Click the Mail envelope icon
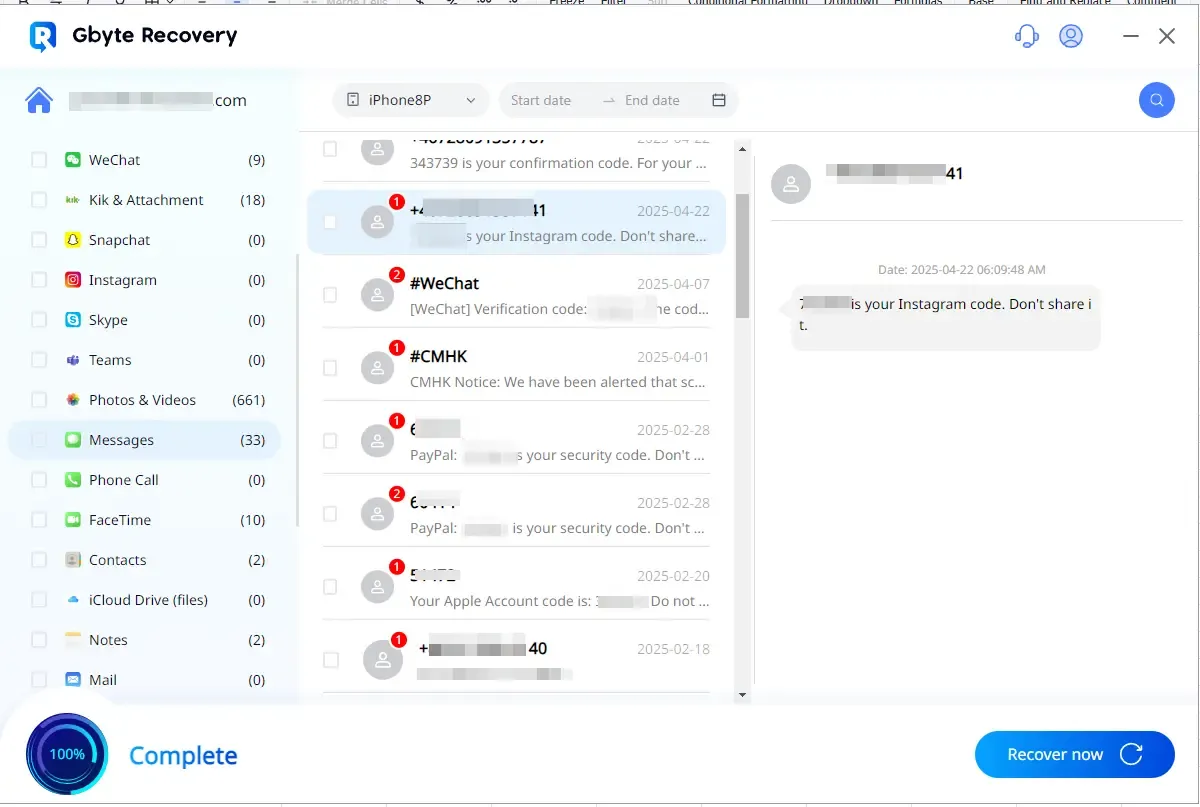 (73, 680)
